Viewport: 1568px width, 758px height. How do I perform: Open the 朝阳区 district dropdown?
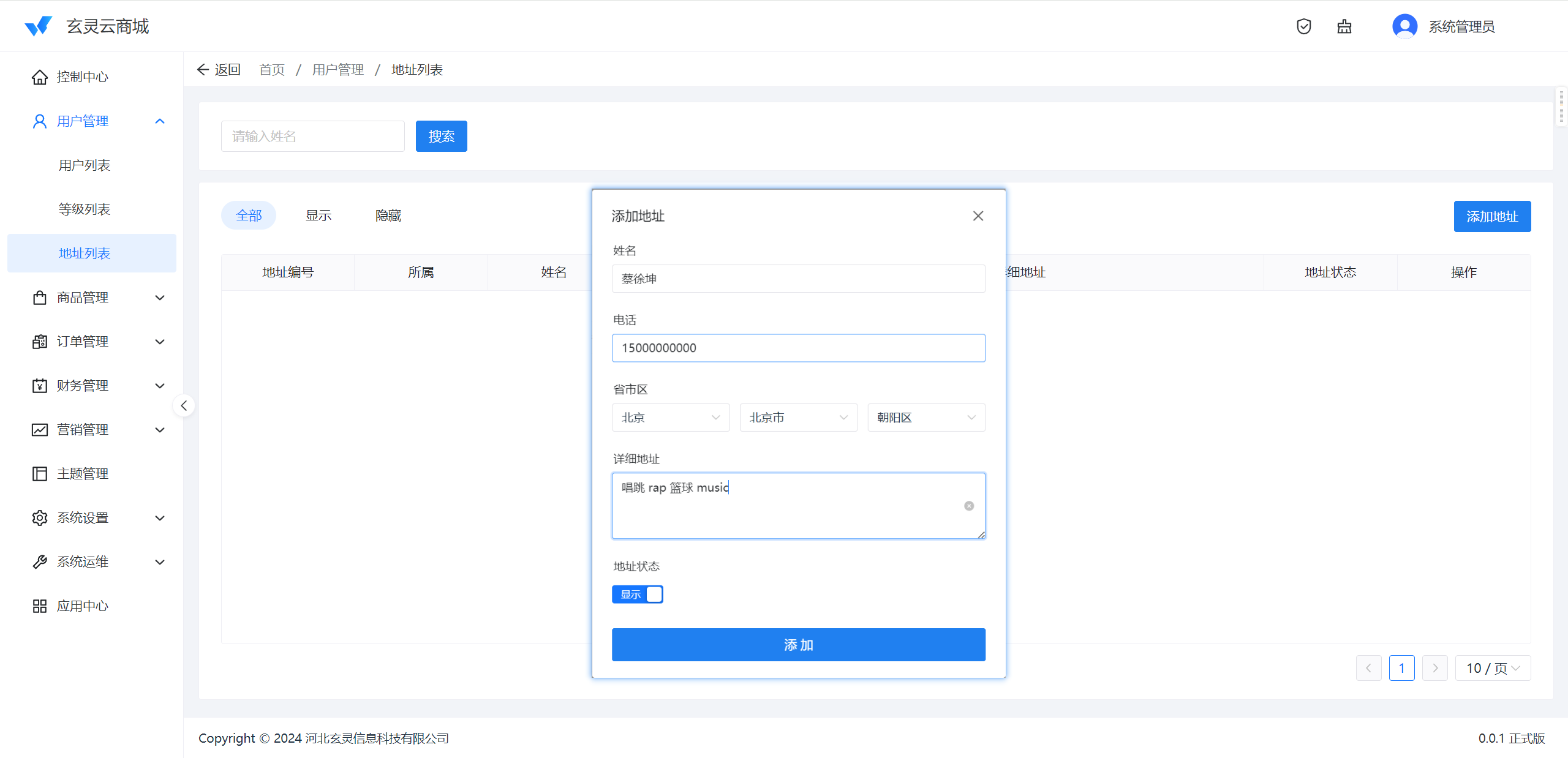point(925,418)
